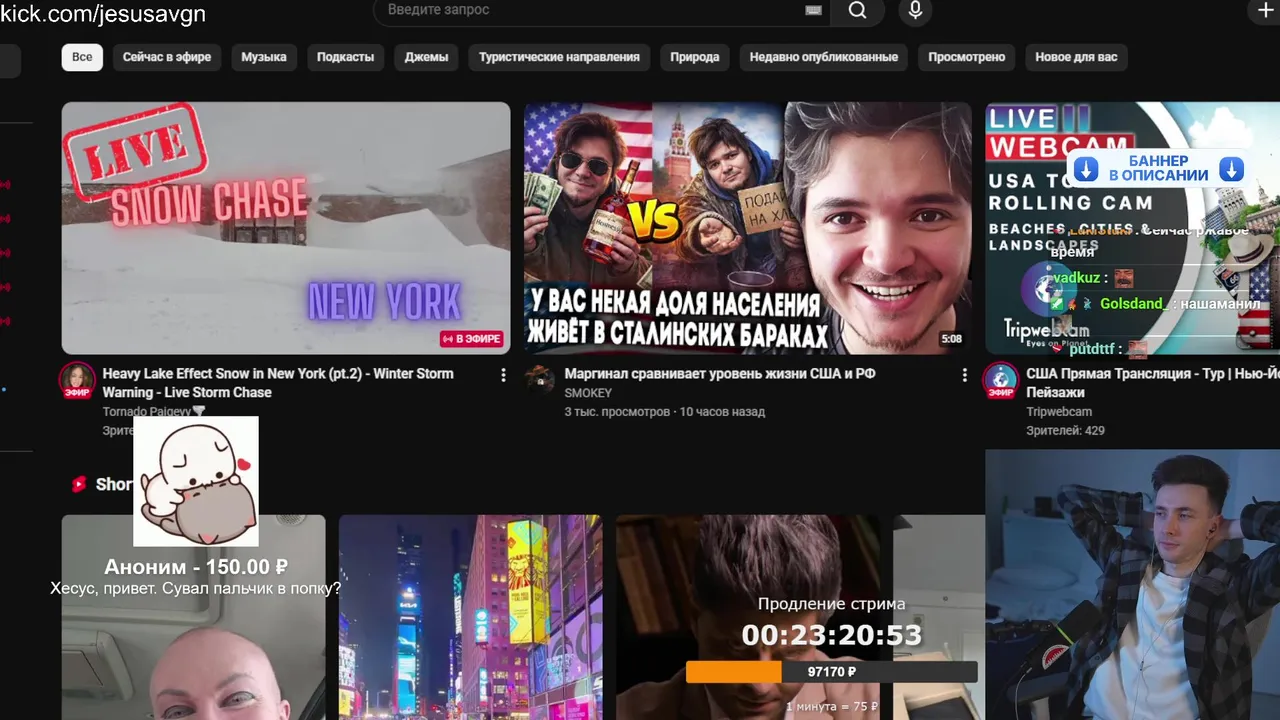Open the США Прямая Трансляция video title

pyautogui.click(x=1153, y=383)
